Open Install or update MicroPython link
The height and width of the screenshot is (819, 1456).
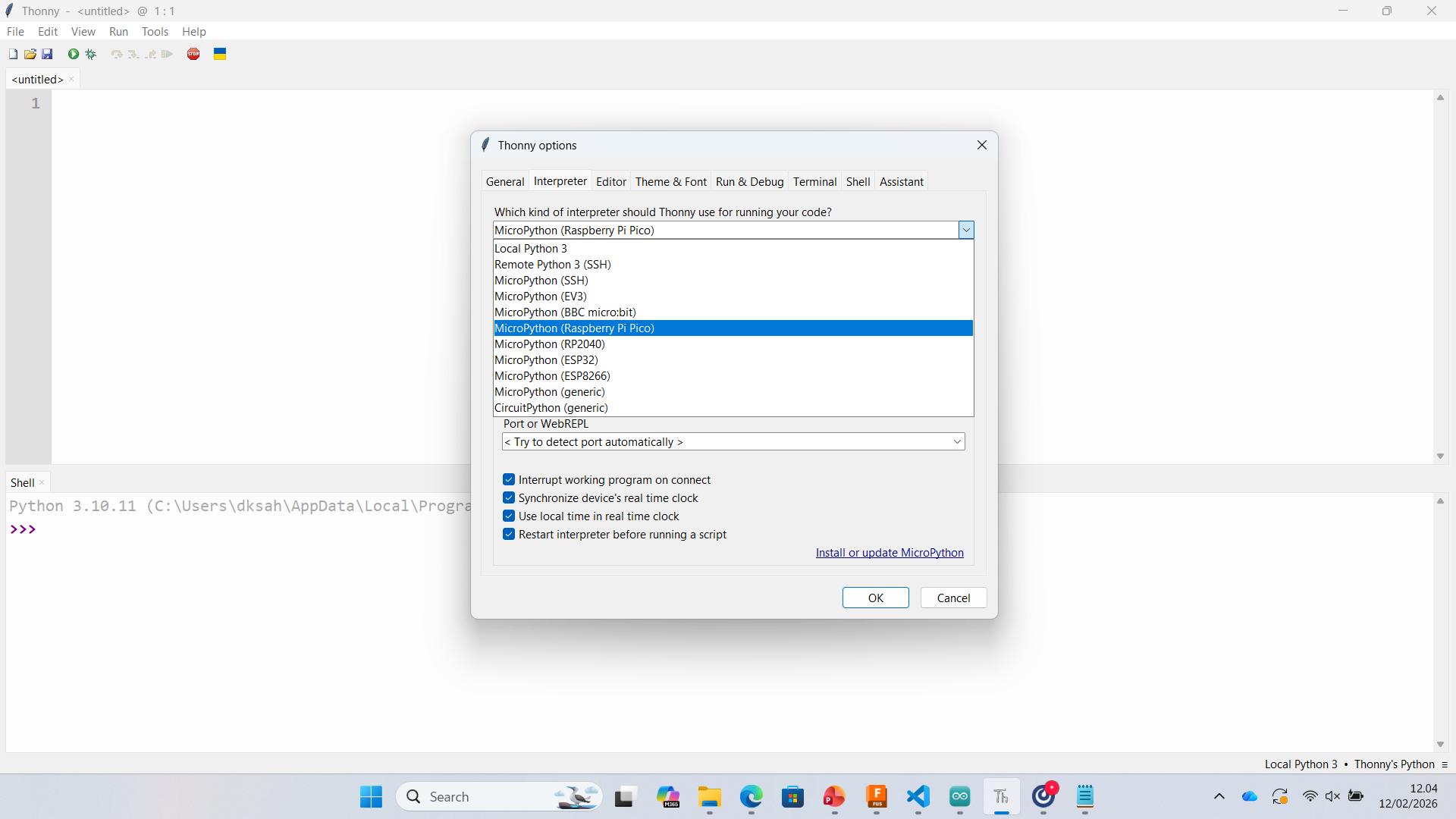click(x=889, y=553)
